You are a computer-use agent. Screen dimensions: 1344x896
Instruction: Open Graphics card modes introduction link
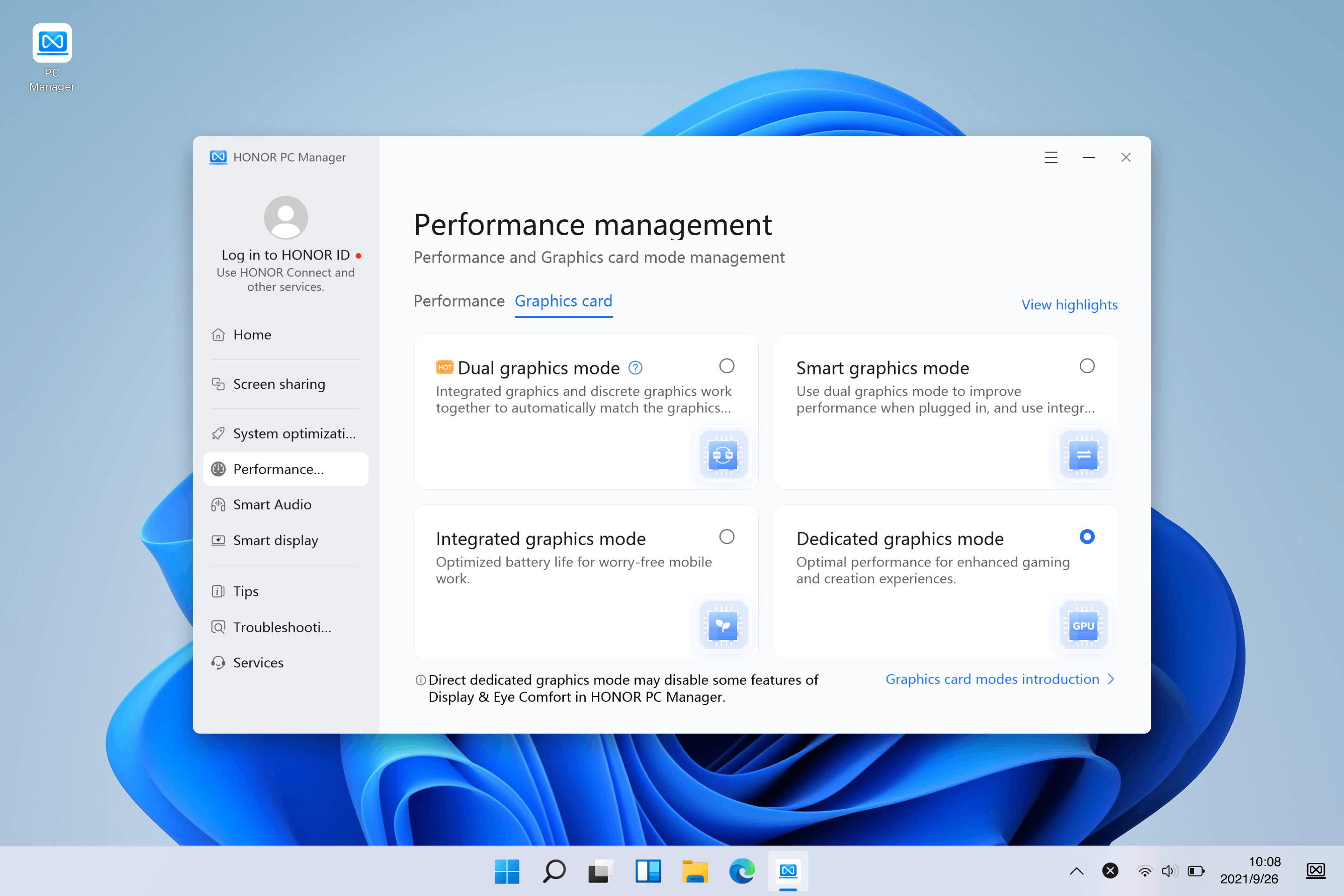point(993,679)
